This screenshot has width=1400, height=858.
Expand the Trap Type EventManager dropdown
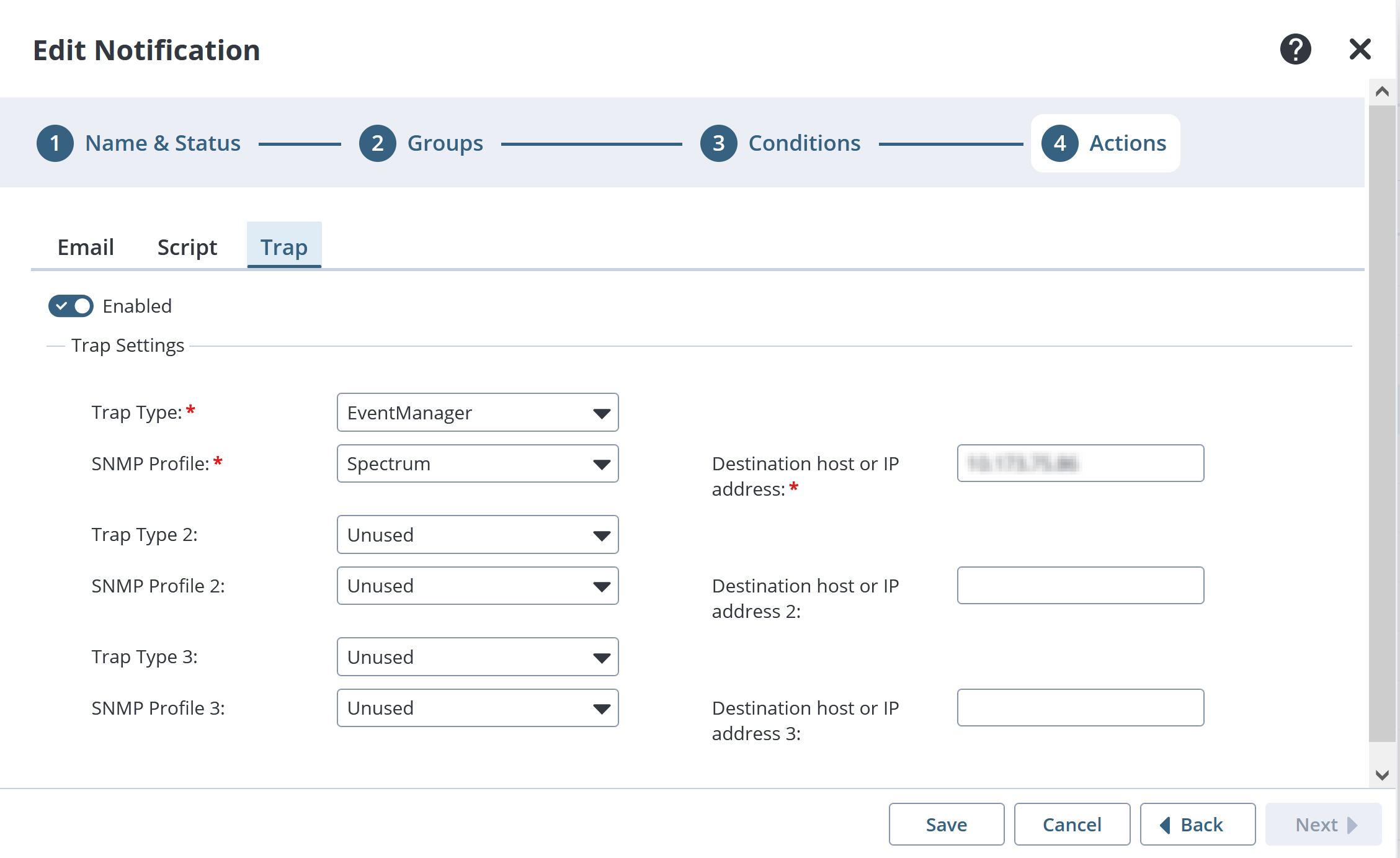[x=478, y=413]
